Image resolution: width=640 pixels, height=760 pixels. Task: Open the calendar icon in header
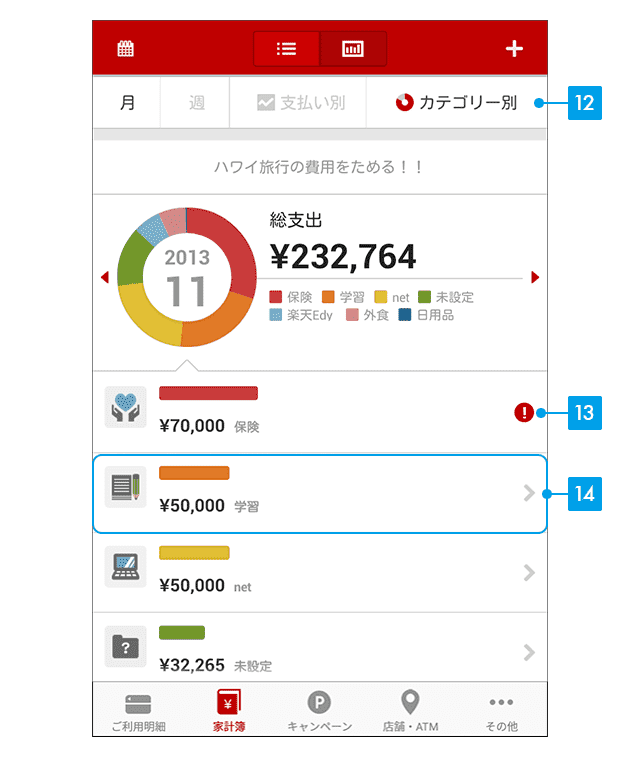pos(125,49)
